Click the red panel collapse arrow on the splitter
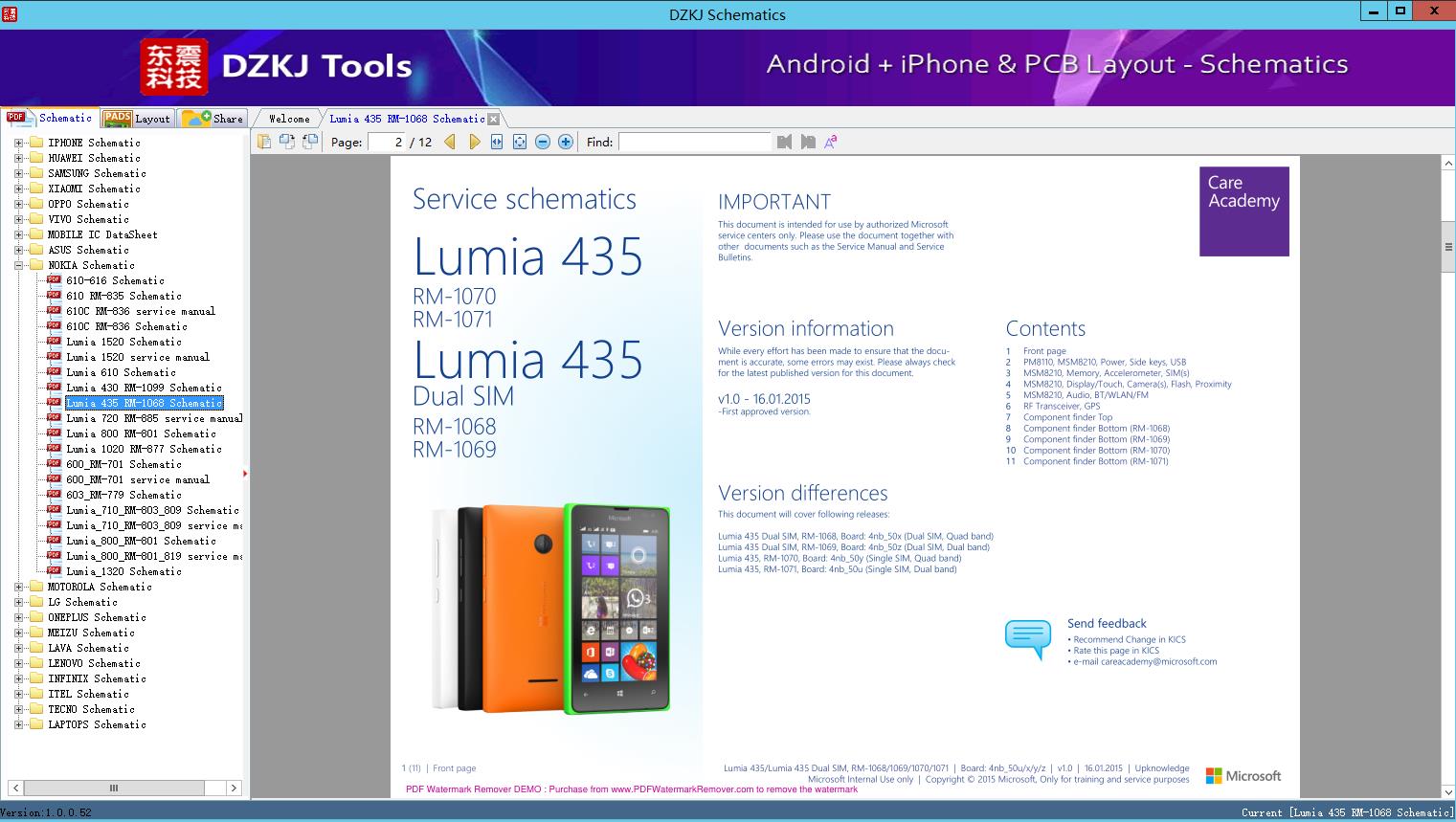 [245, 473]
